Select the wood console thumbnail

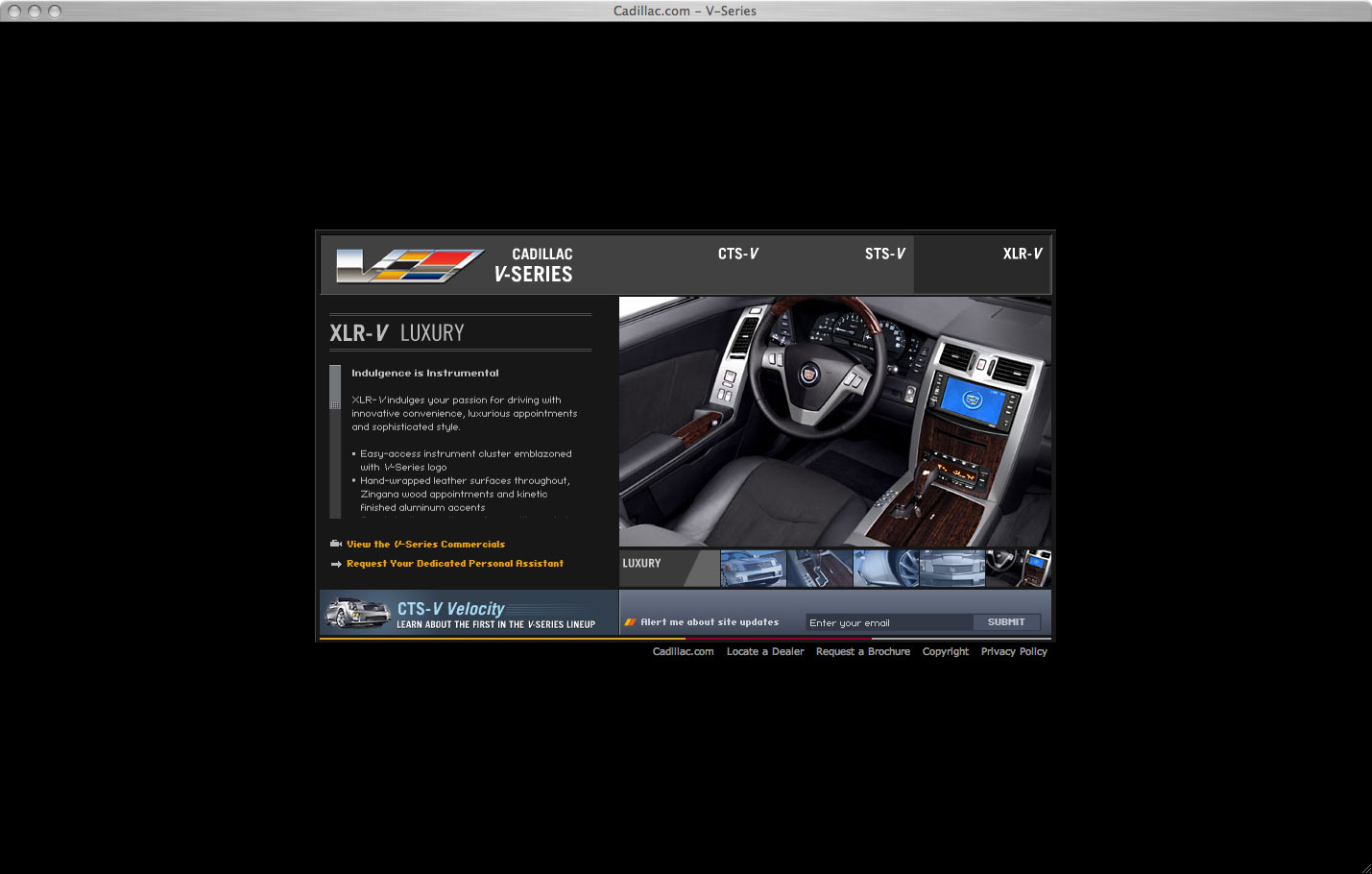point(820,569)
